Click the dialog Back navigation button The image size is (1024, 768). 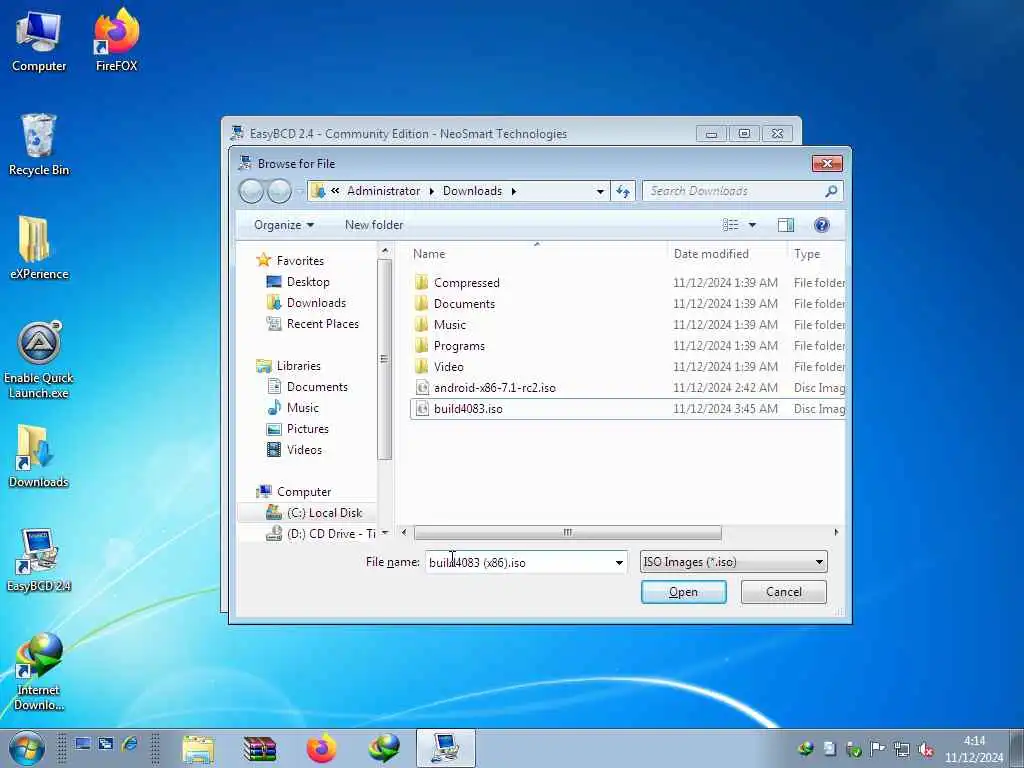[x=251, y=191]
